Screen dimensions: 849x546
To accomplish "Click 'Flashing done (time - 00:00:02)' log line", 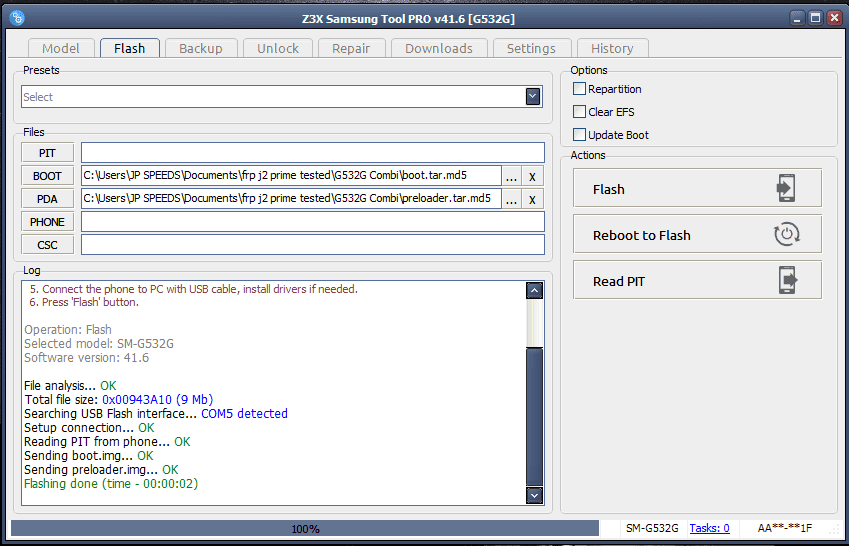I will [x=111, y=483].
